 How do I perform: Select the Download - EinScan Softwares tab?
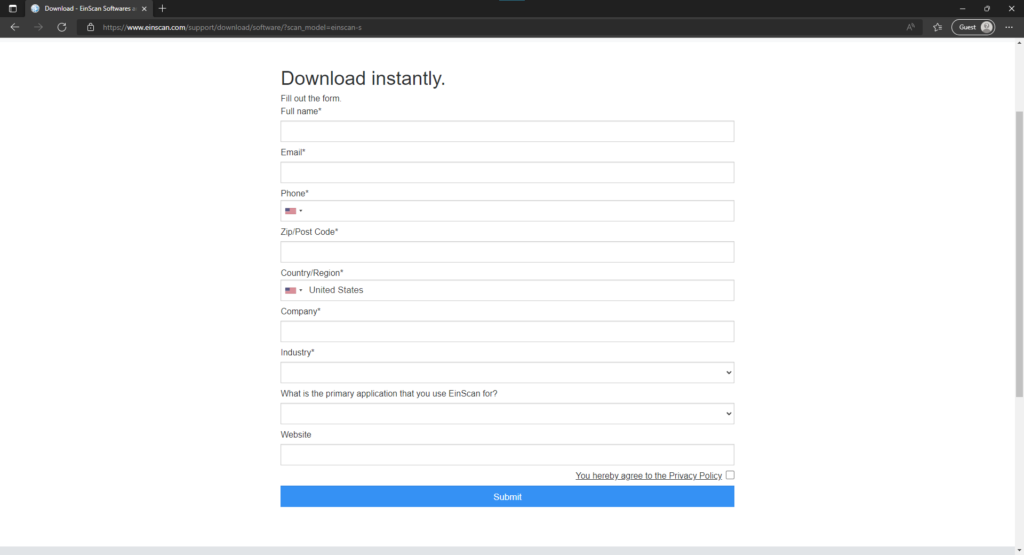(x=89, y=8)
